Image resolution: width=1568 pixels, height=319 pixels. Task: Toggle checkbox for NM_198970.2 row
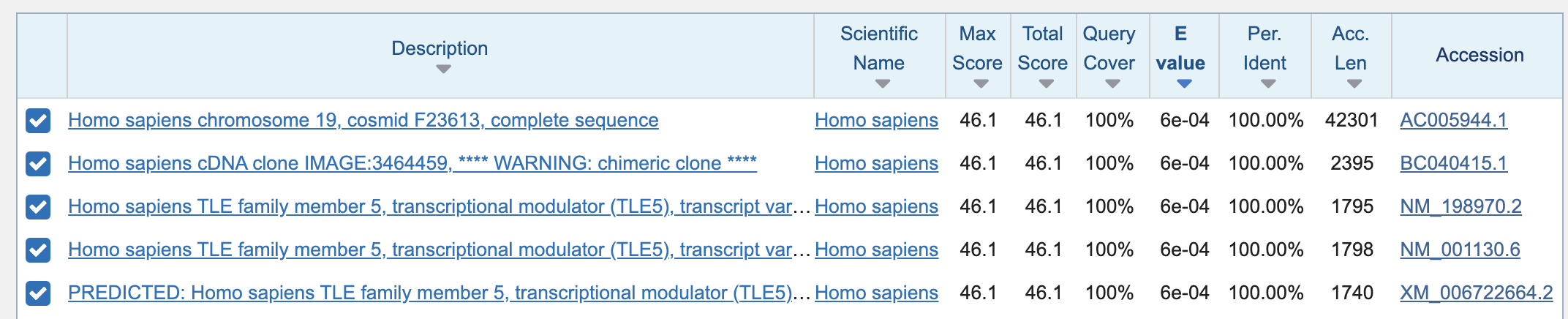click(x=38, y=206)
